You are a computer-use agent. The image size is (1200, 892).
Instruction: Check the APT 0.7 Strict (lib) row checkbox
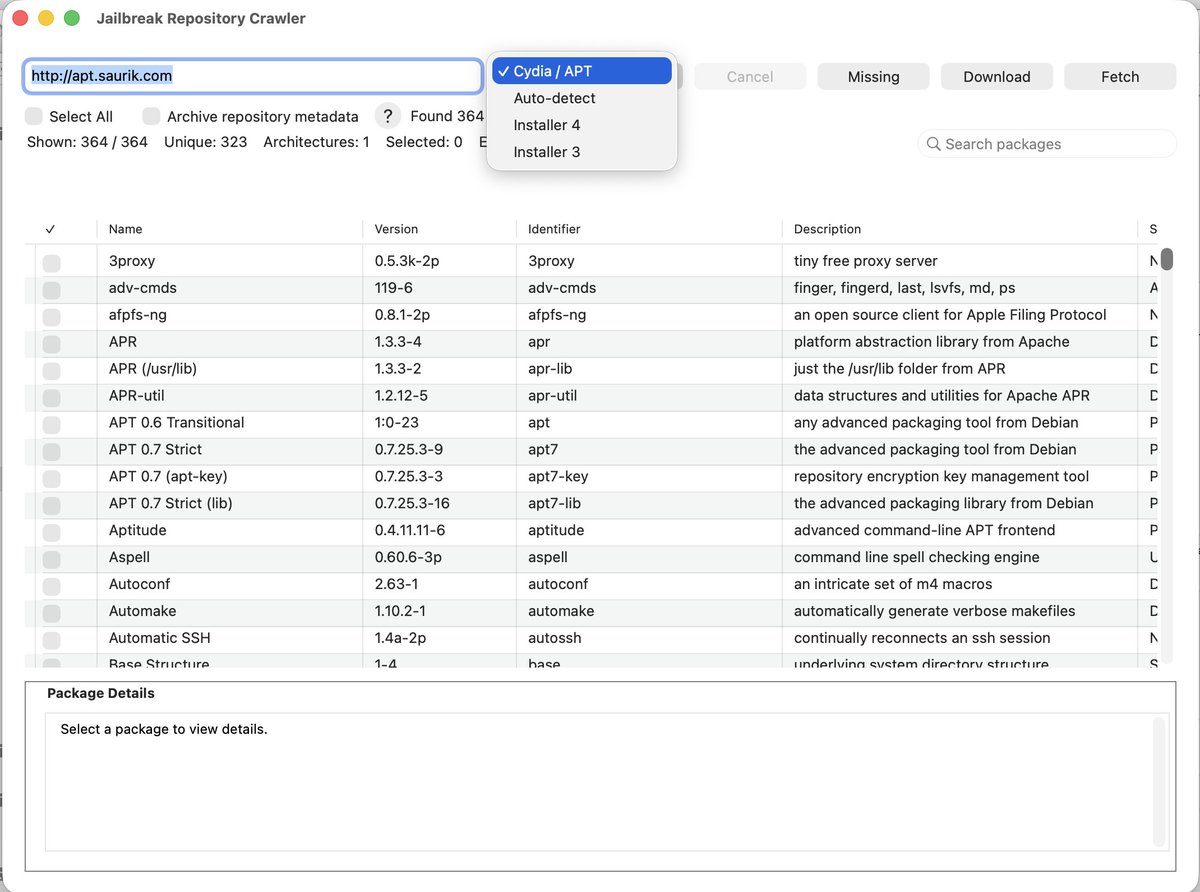51,505
